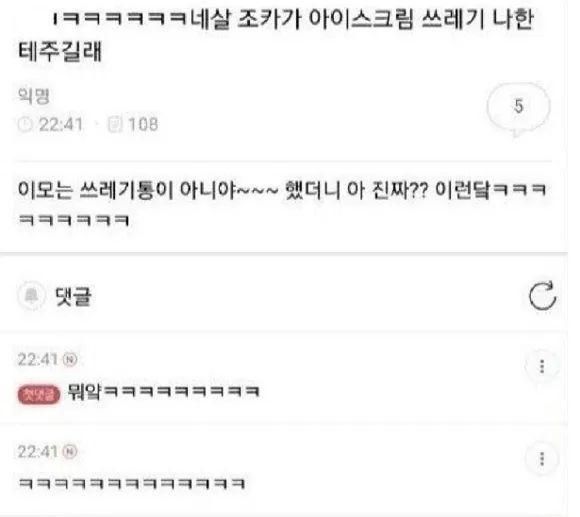Open the comment bubble showing 5
This screenshot has width=580, height=517.
(x=518, y=109)
